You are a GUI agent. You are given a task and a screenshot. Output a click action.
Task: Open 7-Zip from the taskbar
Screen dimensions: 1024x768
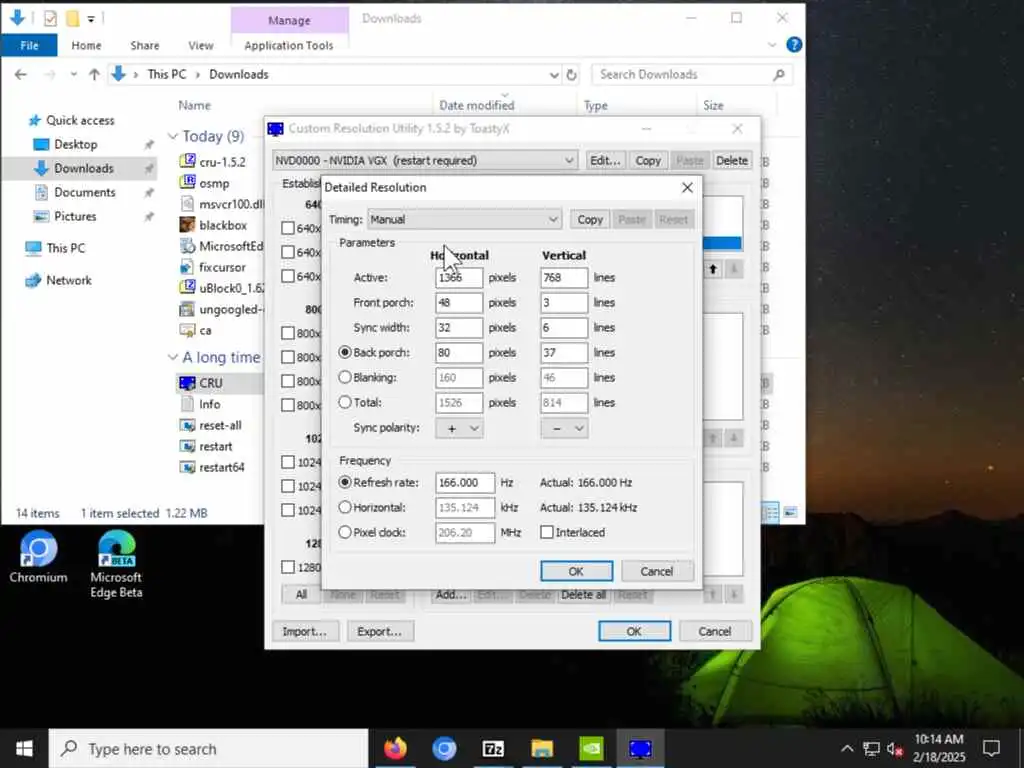pos(493,748)
